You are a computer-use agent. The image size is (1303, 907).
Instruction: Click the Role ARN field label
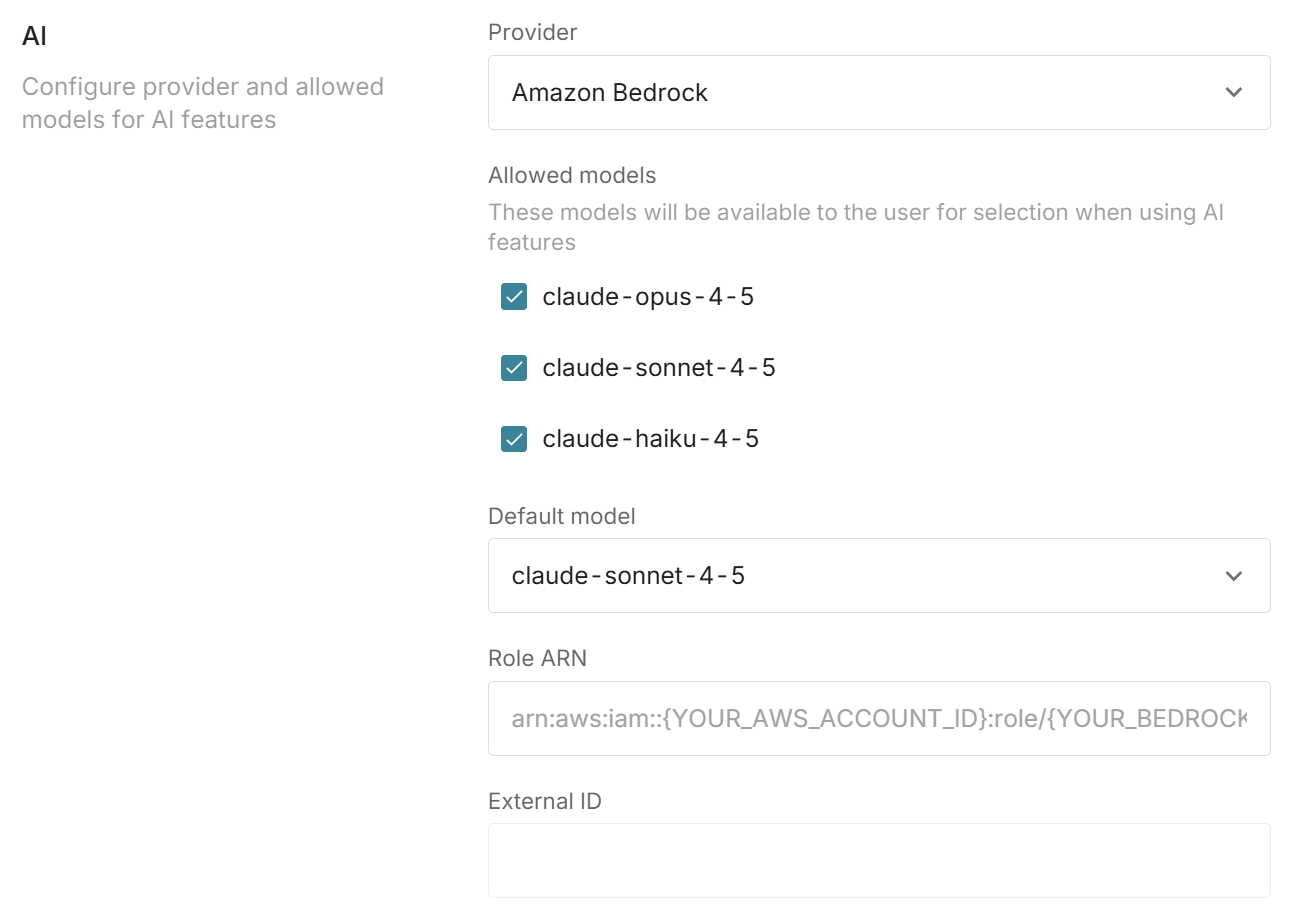click(537, 658)
